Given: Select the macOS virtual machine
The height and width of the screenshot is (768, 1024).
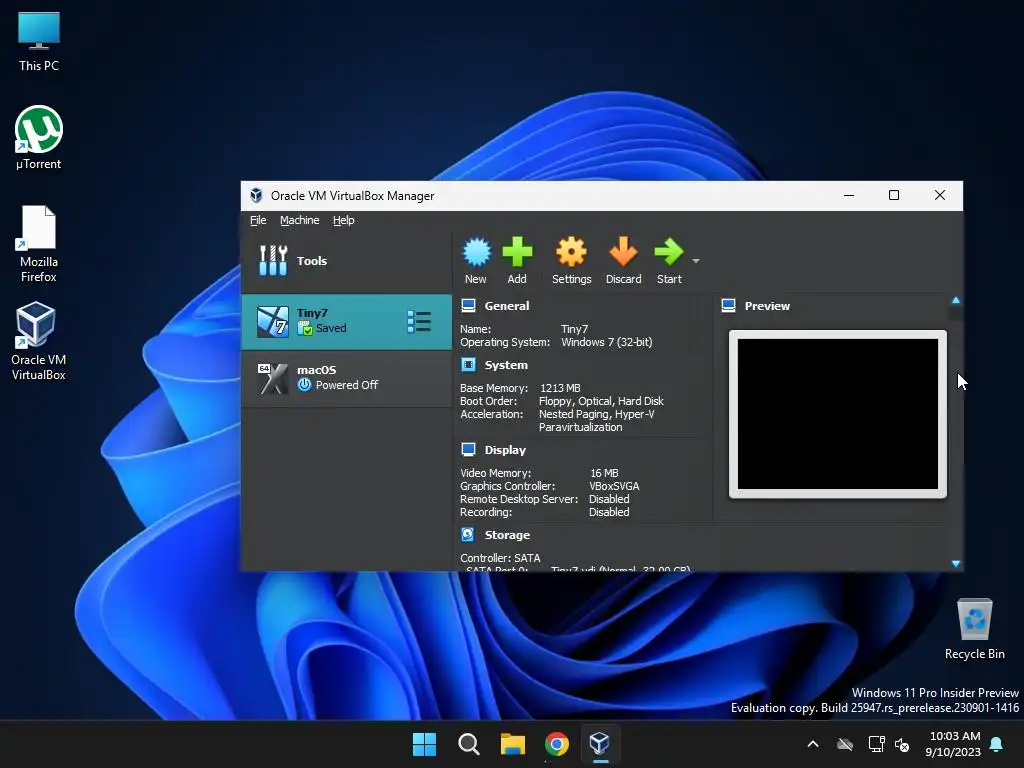Looking at the screenshot, I should point(346,378).
